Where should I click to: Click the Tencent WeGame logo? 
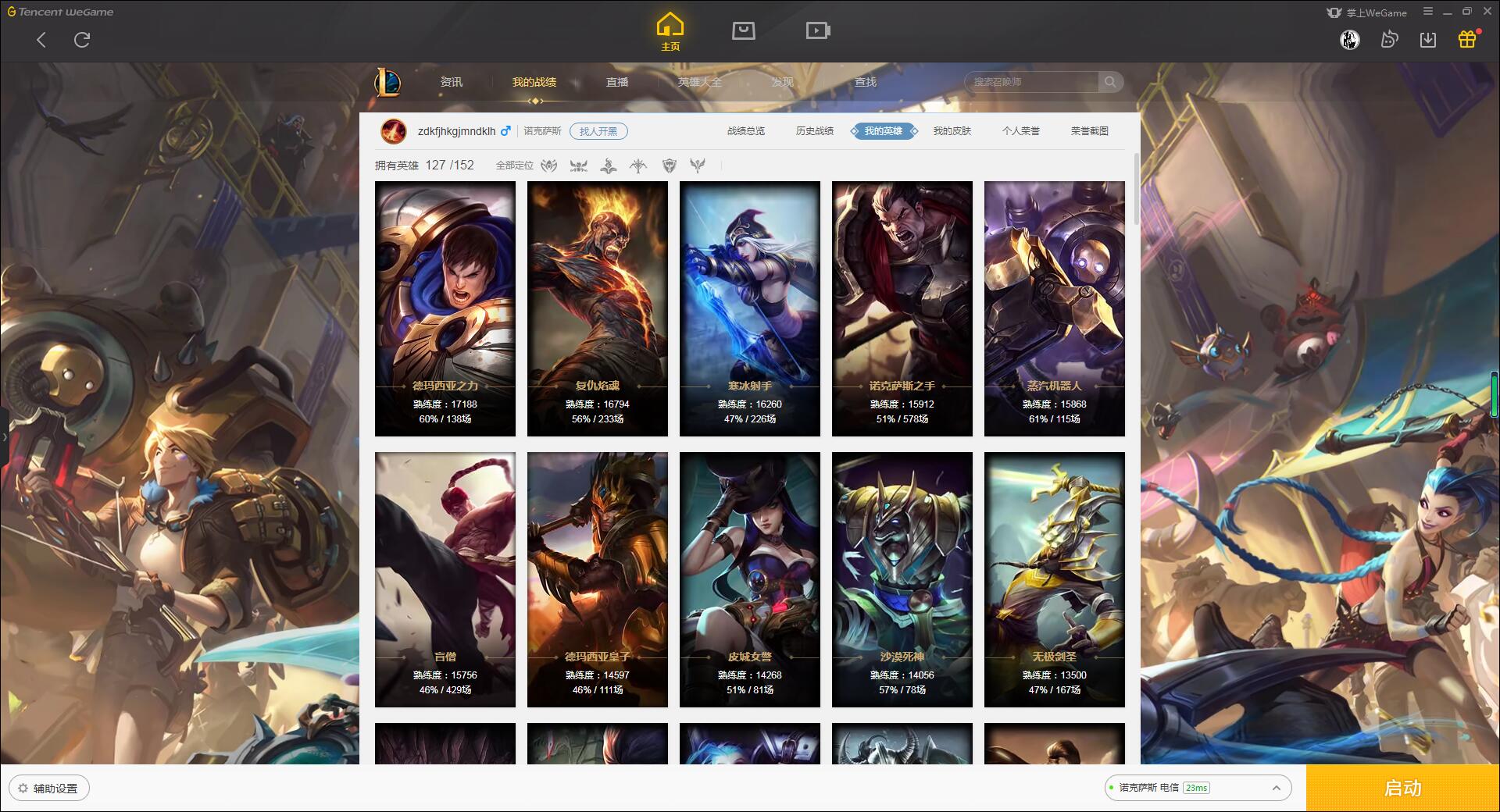click(x=61, y=12)
